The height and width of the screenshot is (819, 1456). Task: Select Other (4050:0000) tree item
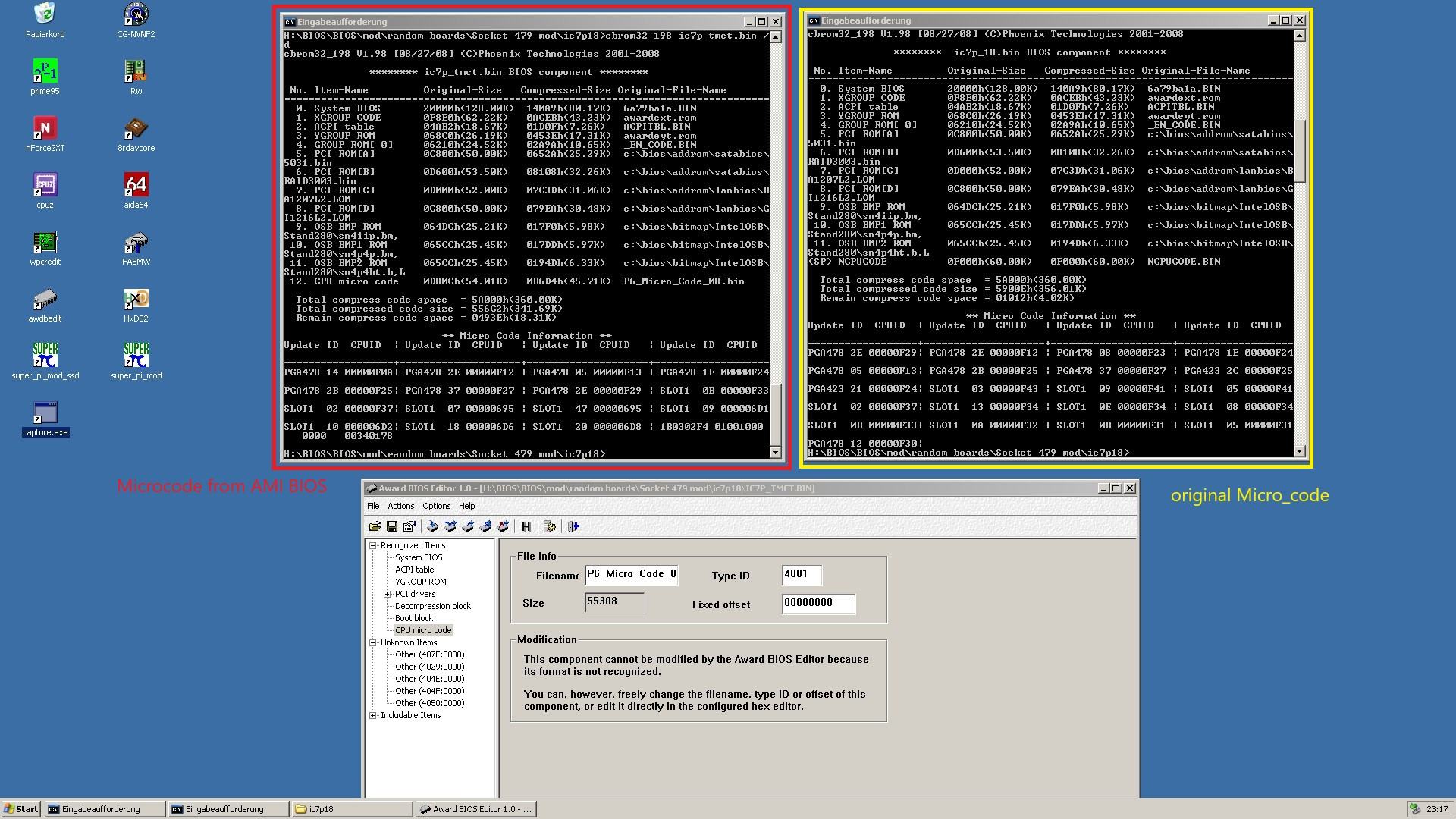tap(429, 703)
